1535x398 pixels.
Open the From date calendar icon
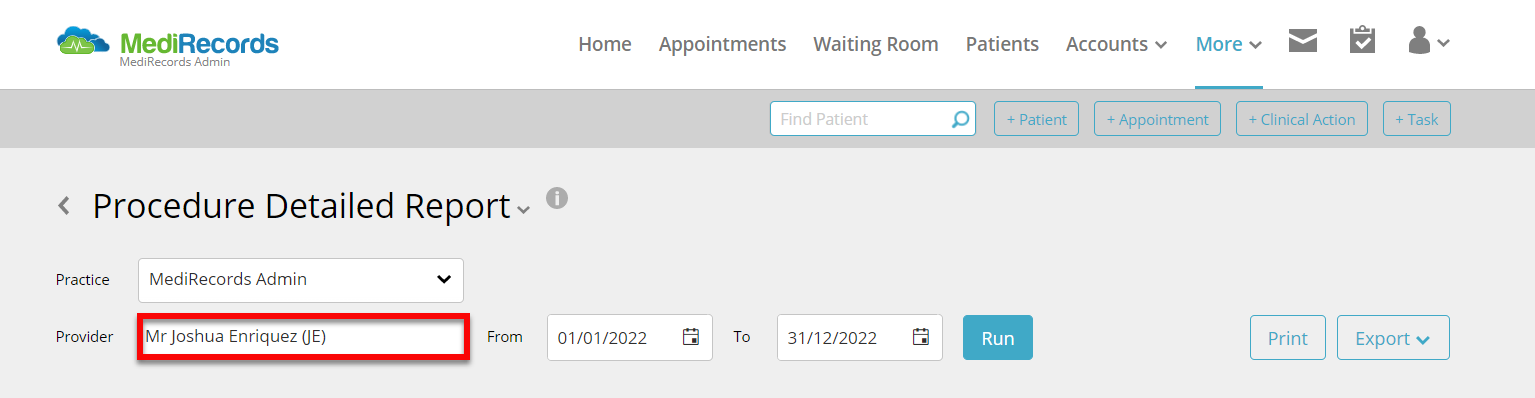click(x=691, y=337)
